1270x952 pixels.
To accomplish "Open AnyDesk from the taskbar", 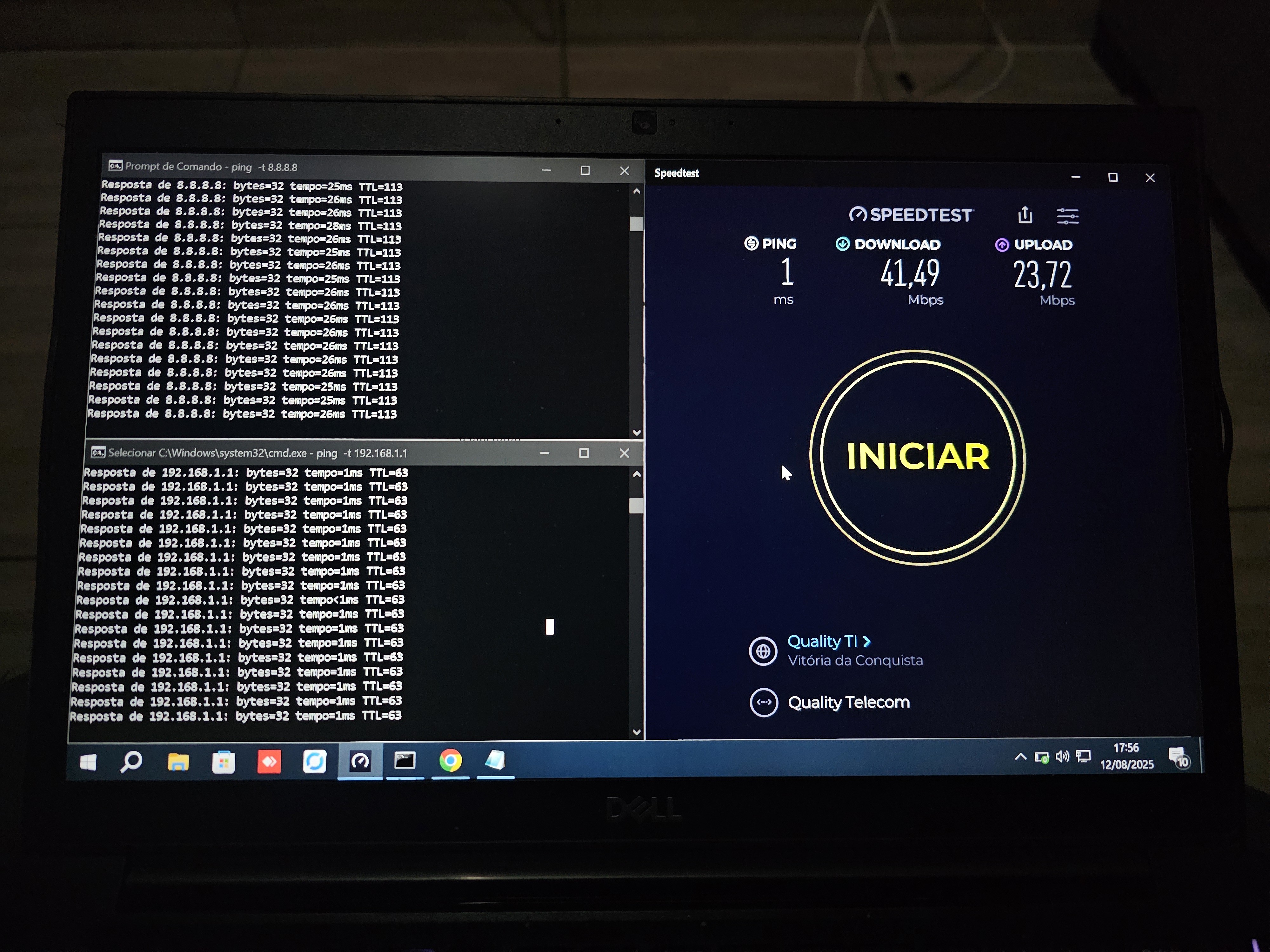I will (269, 762).
